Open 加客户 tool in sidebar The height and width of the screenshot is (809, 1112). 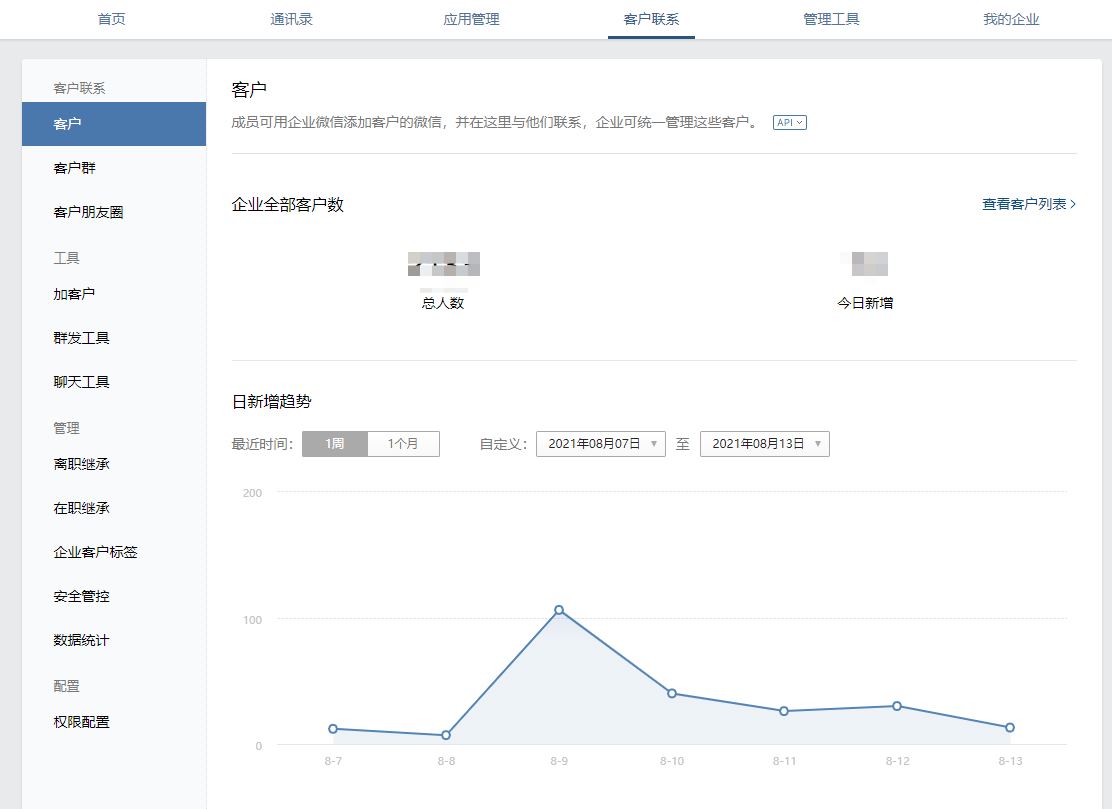coord(74,294)
